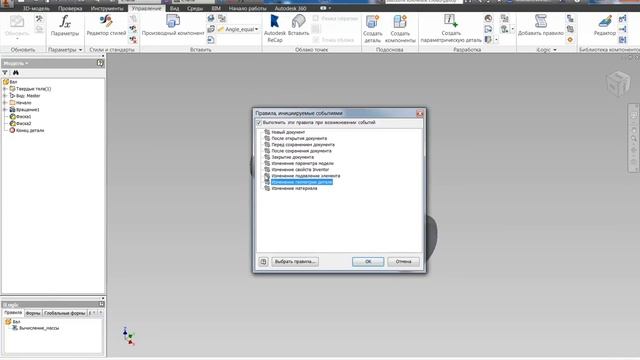This screenshot has width=640, height=360.
Task: Click the rule icon beside Новый документ
Action: tap(267, 132)
